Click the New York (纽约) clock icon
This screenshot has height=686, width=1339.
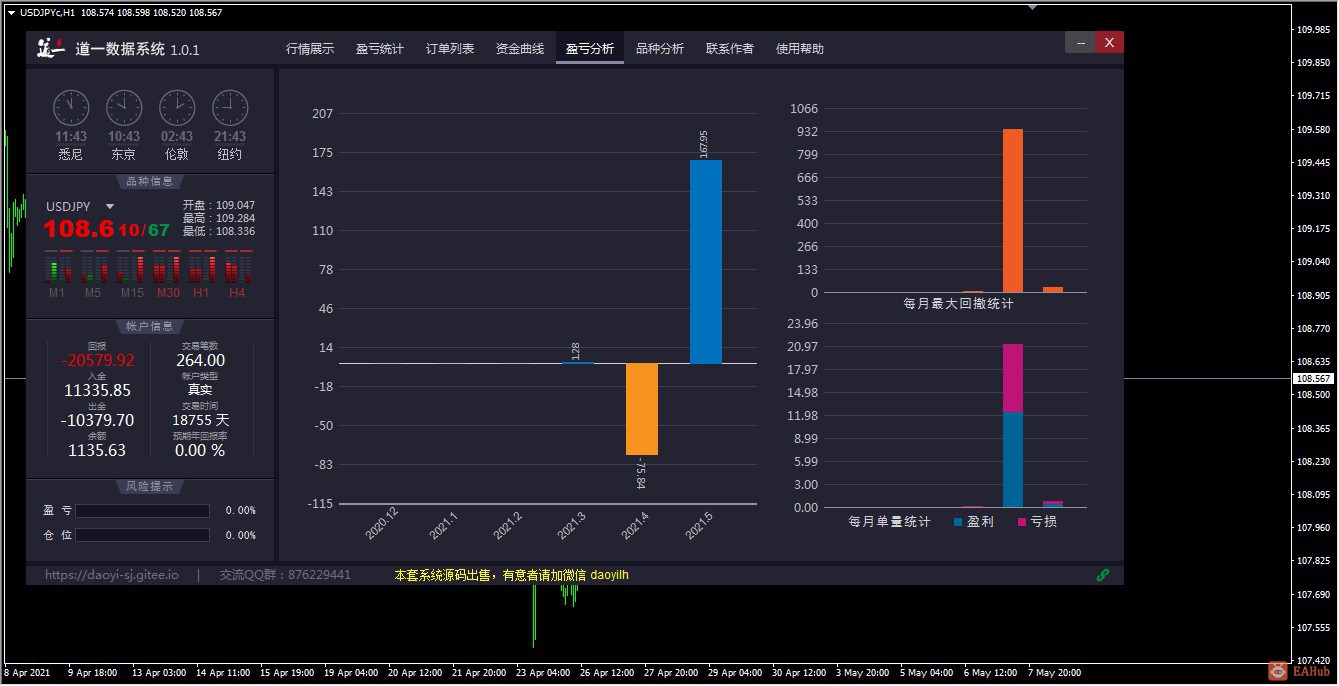[x=230, y=108]
